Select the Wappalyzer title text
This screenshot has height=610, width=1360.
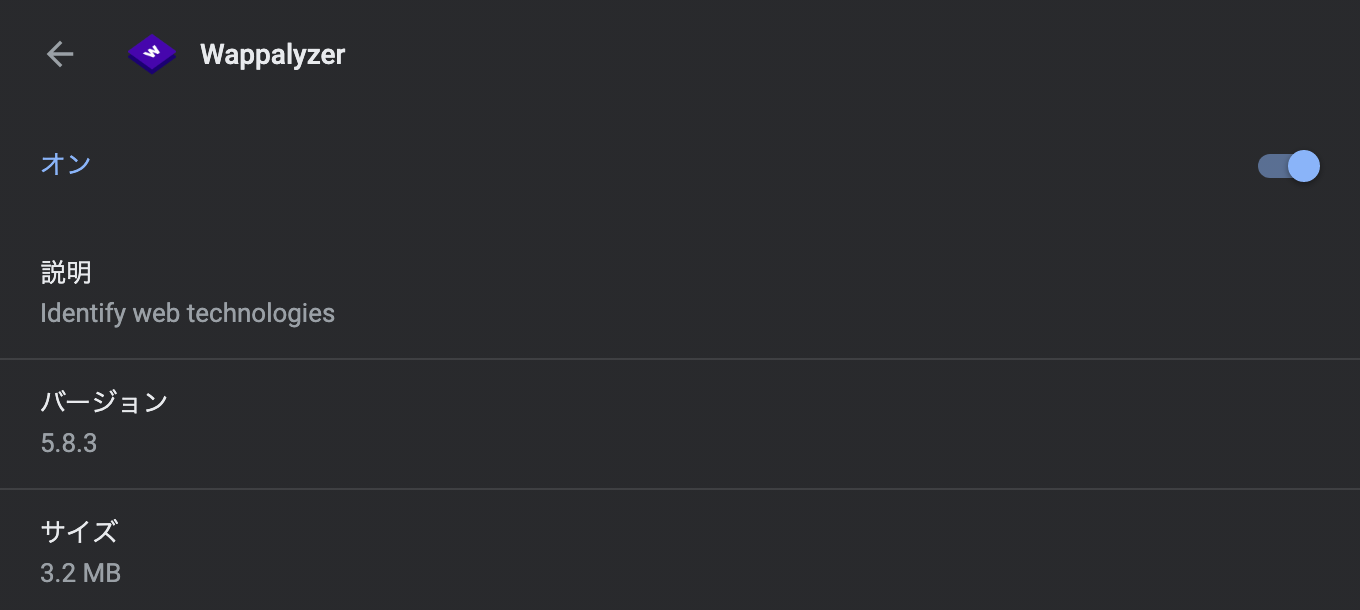pos(272,54)
